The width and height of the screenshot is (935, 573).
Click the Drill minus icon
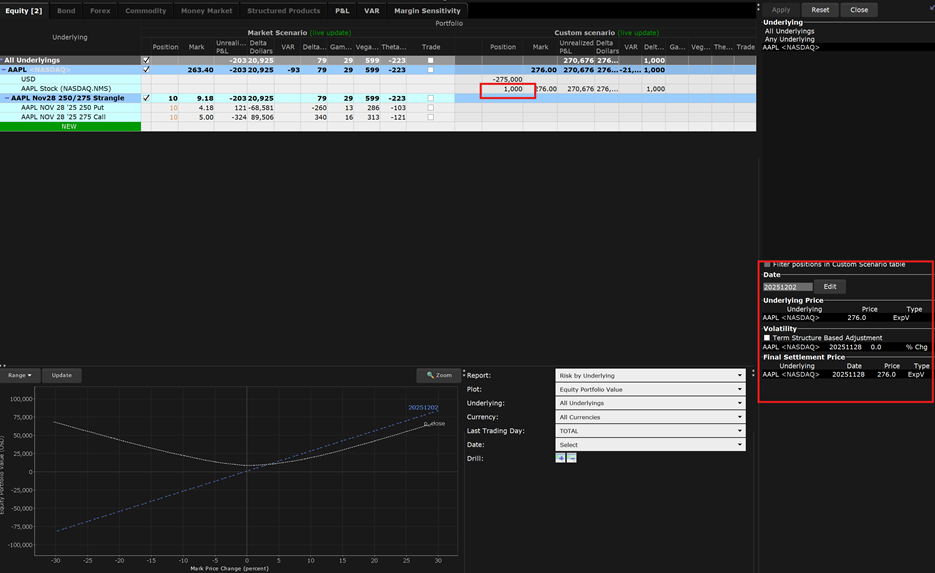click(x=572, y=458)
